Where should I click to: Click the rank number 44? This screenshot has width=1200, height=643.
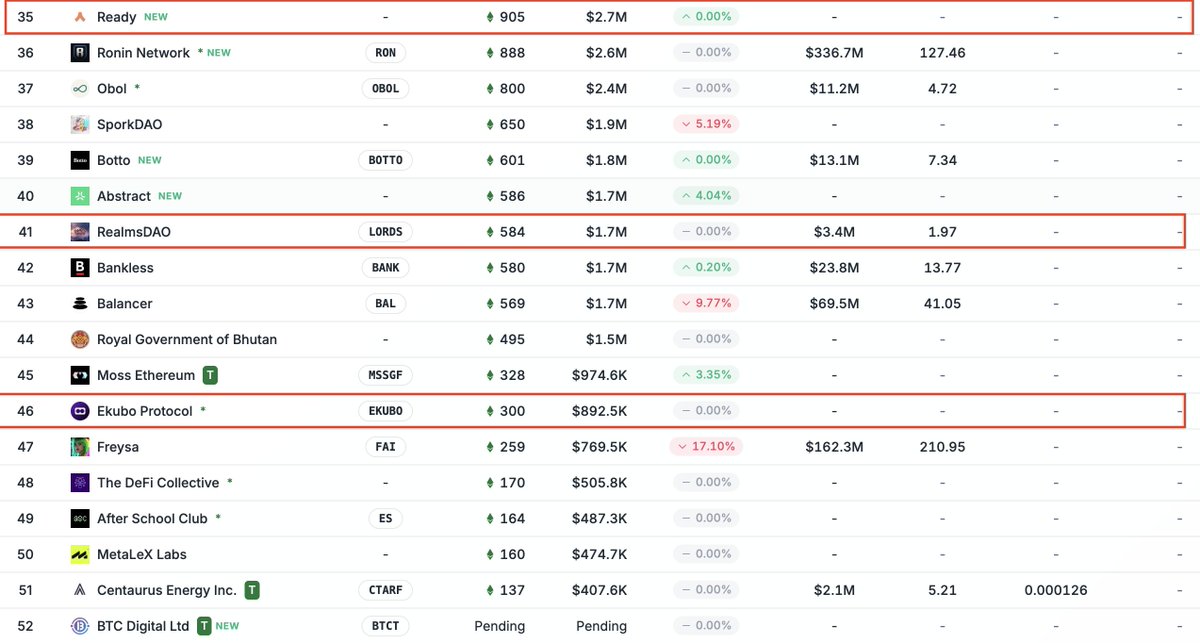tap(26, 340)
